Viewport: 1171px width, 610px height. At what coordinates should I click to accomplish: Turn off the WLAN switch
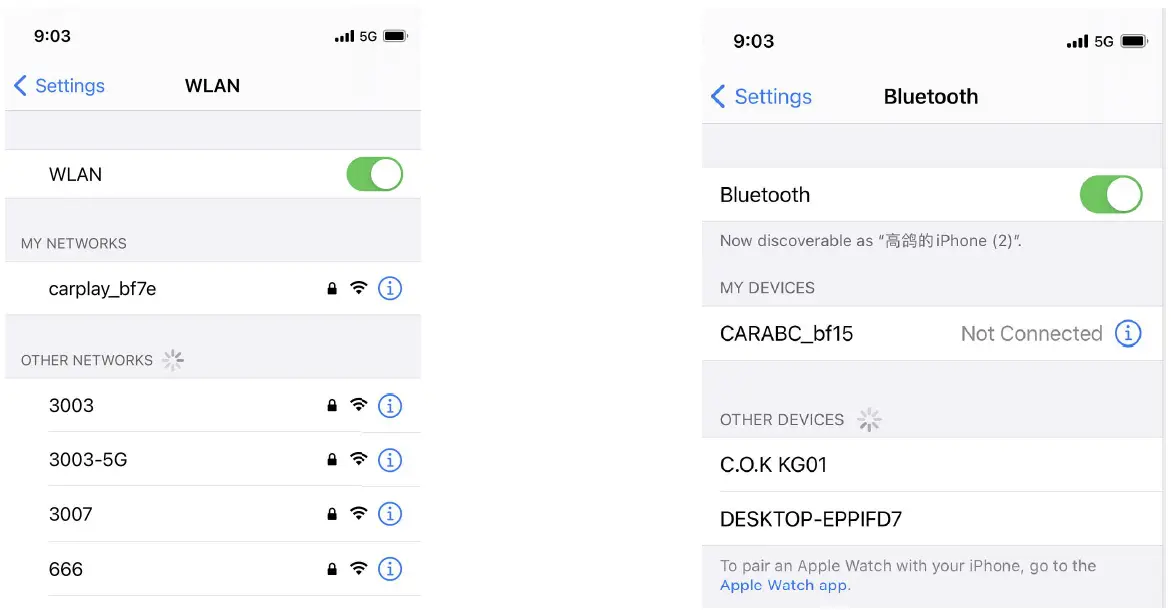click(374, 174)
